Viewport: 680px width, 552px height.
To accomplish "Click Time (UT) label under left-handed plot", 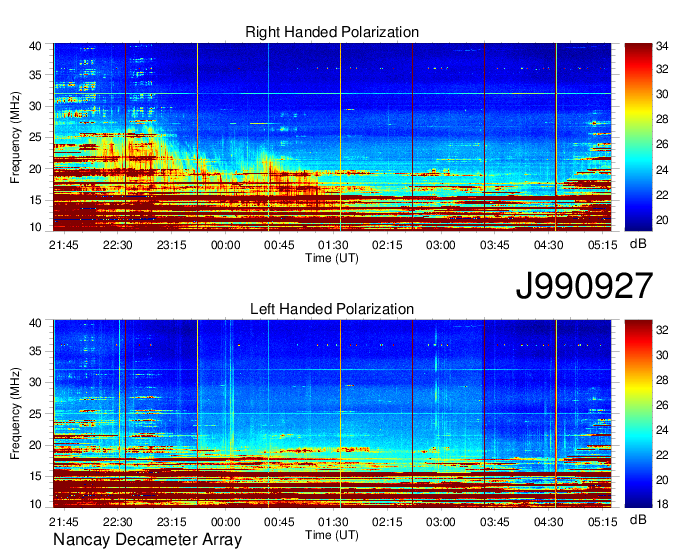I will (x=332, y=535).
